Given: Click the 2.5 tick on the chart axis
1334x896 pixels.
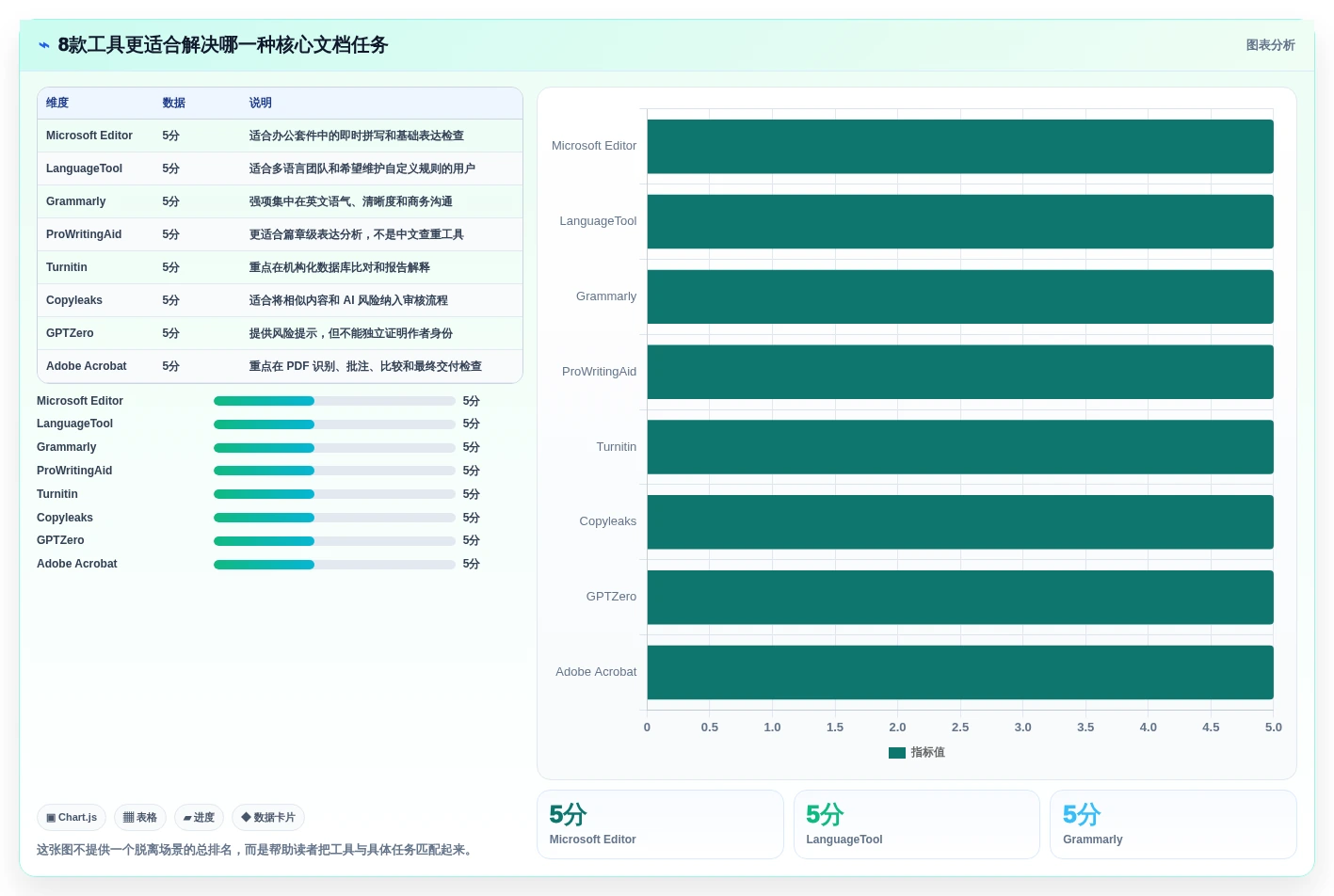Looking at the screenshot, I should pyautogui.click(x=960, y=728).
